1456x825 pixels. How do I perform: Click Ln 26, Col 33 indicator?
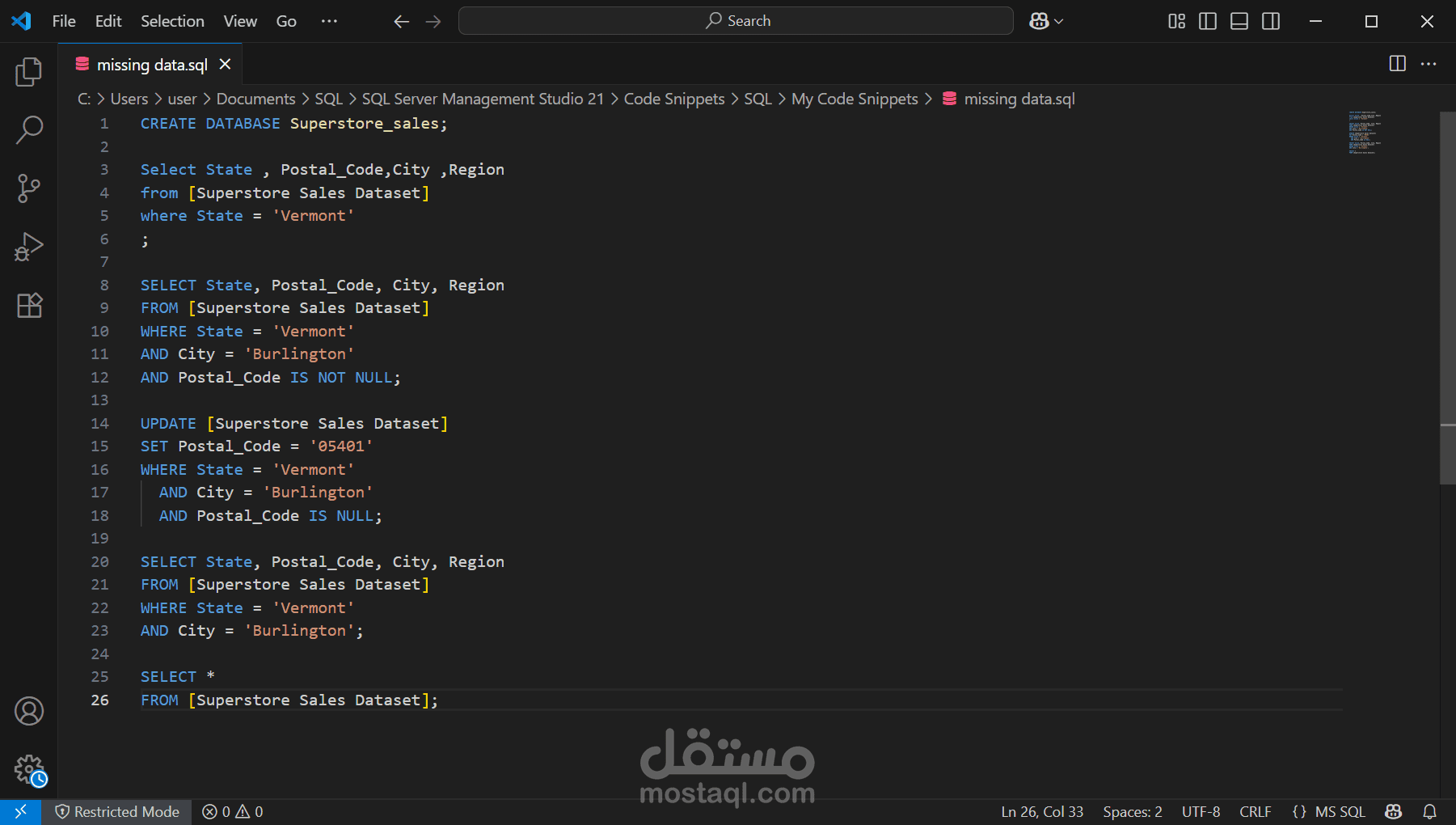click(x=1042, y=811)
